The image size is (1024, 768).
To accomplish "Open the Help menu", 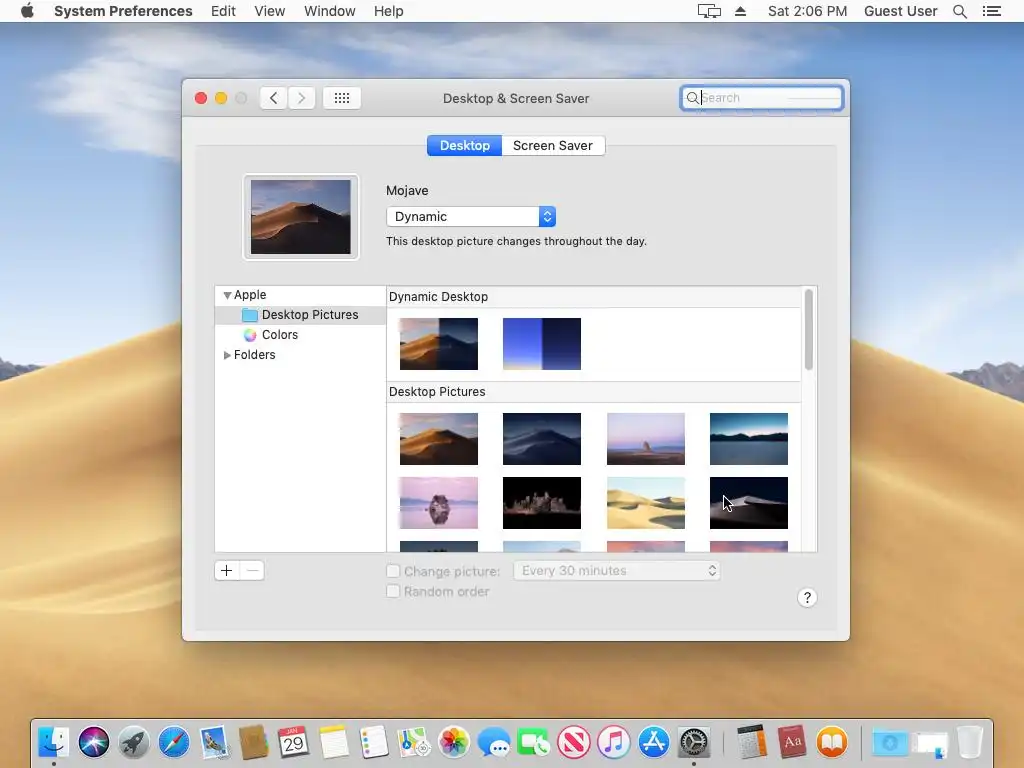I will click(389, 11).
